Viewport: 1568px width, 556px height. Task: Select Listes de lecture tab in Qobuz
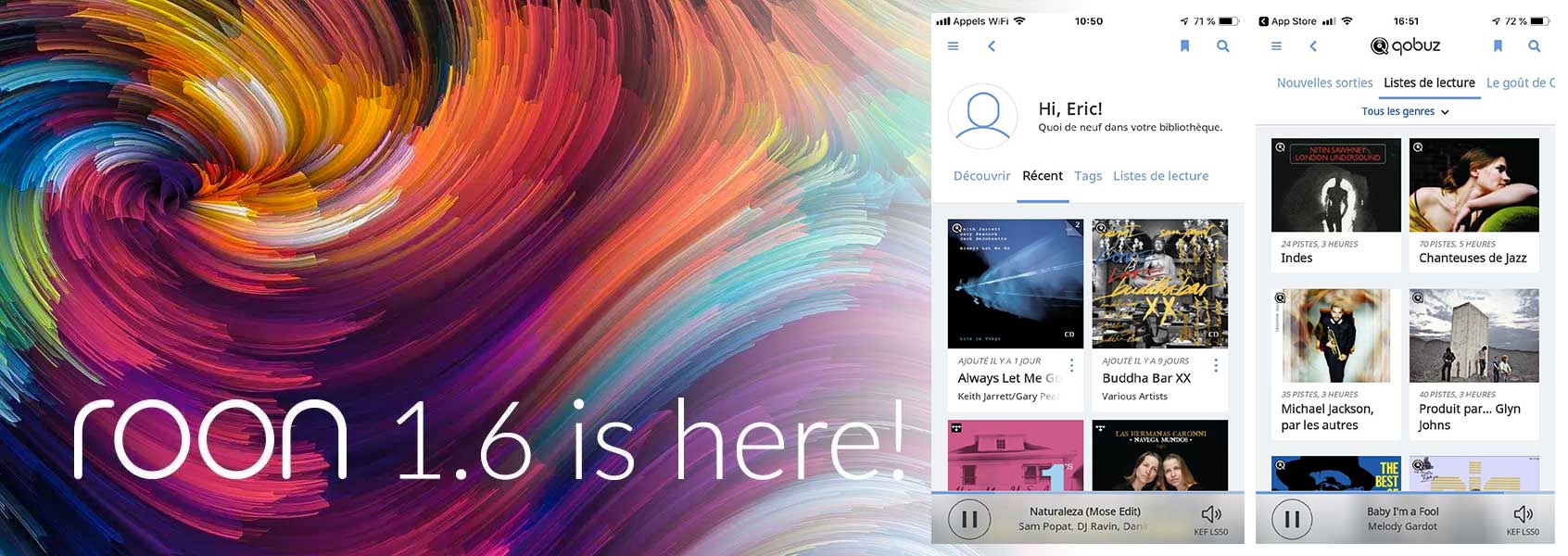[1429, 83]
